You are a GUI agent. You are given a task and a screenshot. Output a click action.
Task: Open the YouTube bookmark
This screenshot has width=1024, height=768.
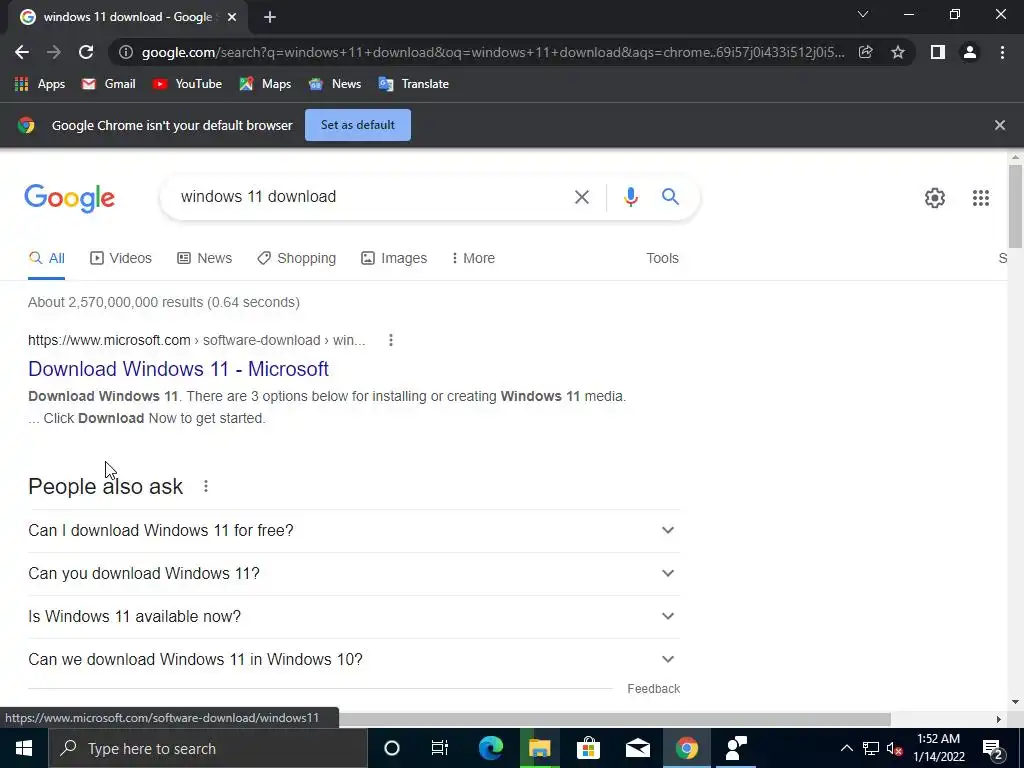[187, 84]
